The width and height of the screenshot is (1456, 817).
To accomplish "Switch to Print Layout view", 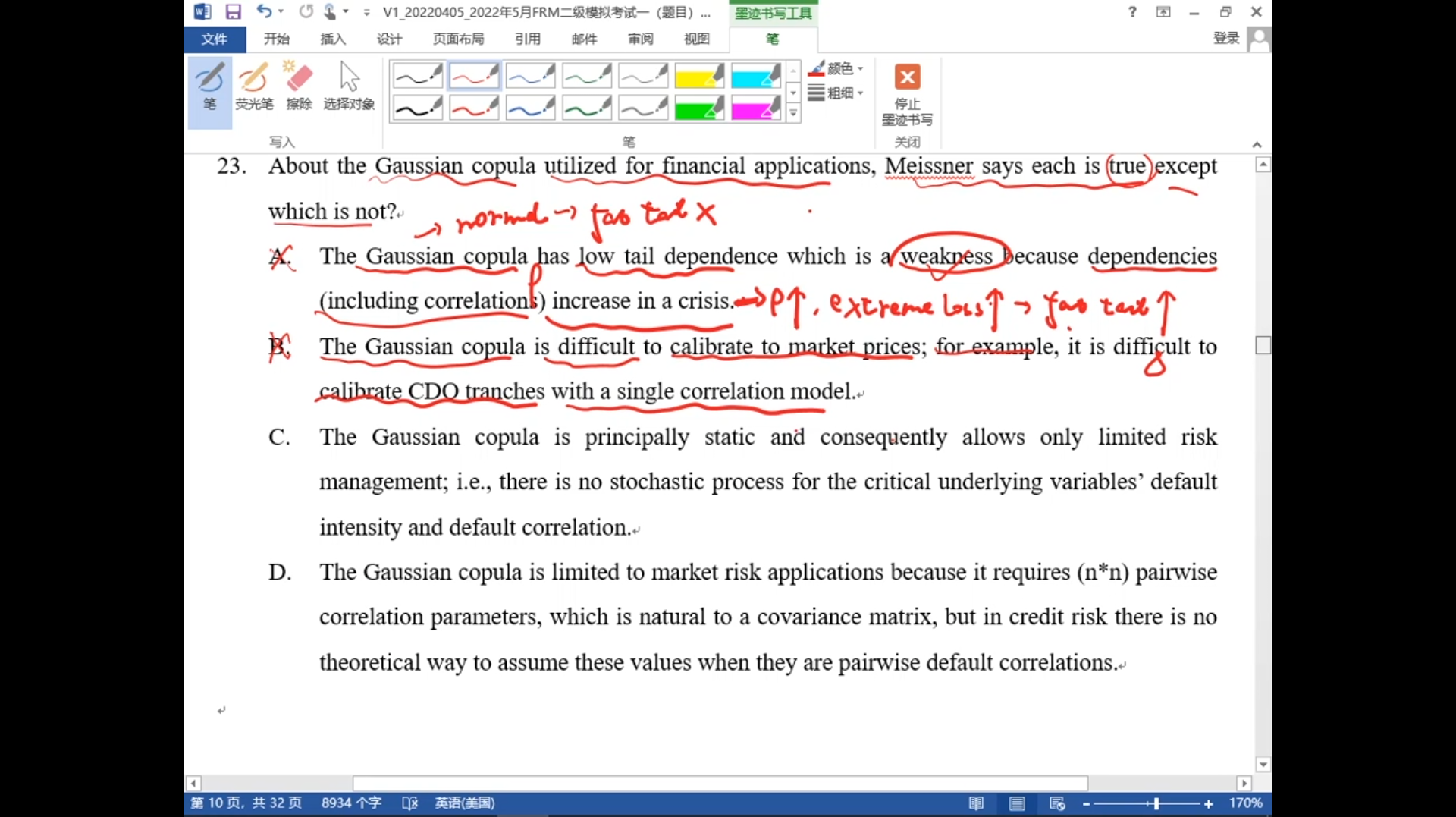I will pyautogui.click(x=1017, y=803).
